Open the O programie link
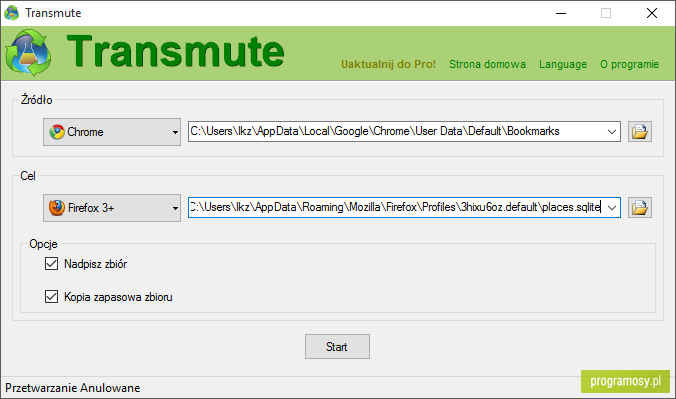676x399 pixels. tap(629, 64)
